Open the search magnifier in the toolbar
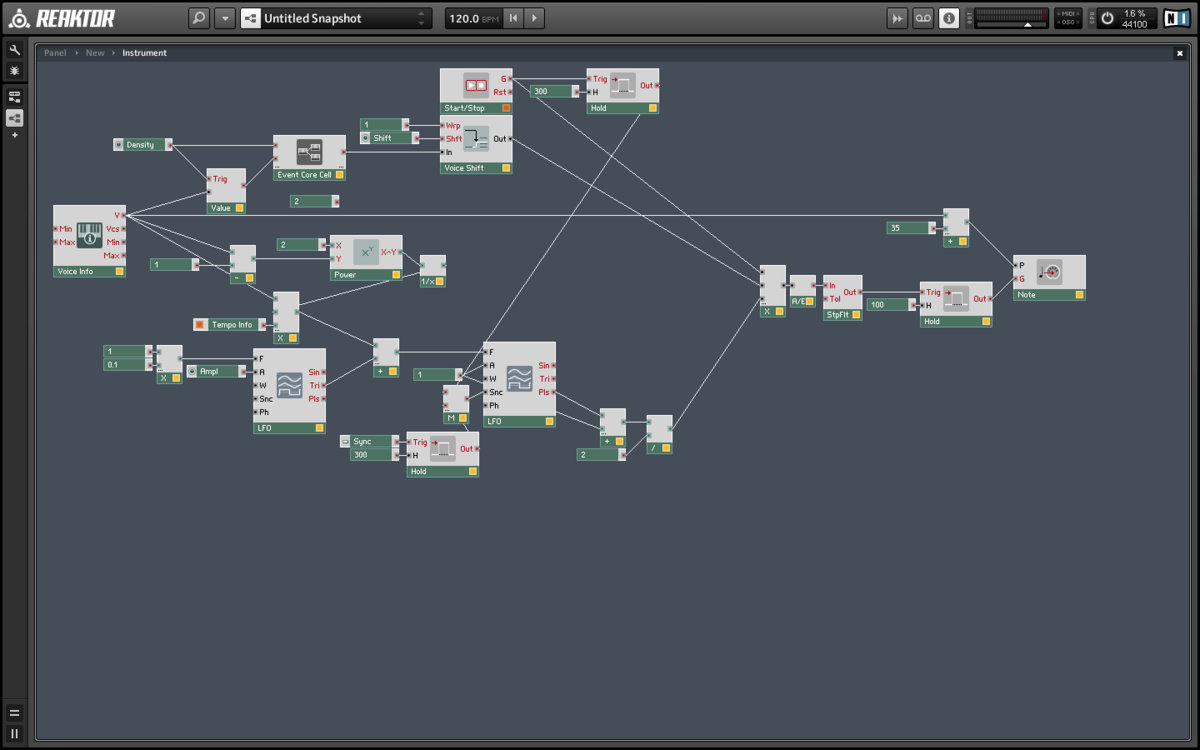The width and height of the screenshot is (1200, 750). 199,18
